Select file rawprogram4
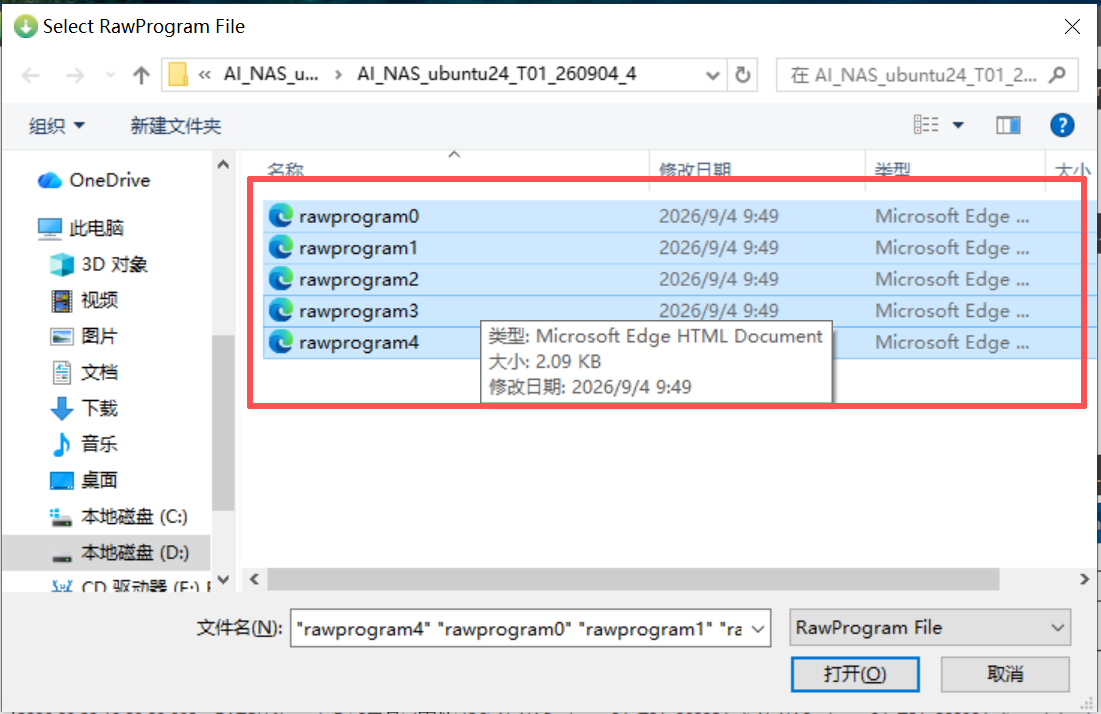This screenshot has height=714, width=1101. point(359,343)
